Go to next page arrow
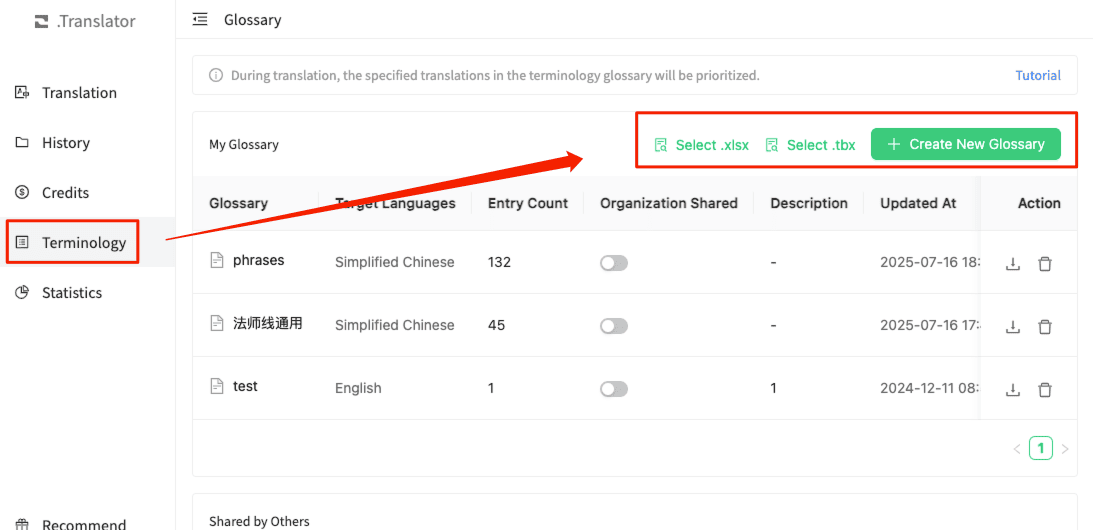The width and height of the screenshot is (1093, 530). point(1065,449)
